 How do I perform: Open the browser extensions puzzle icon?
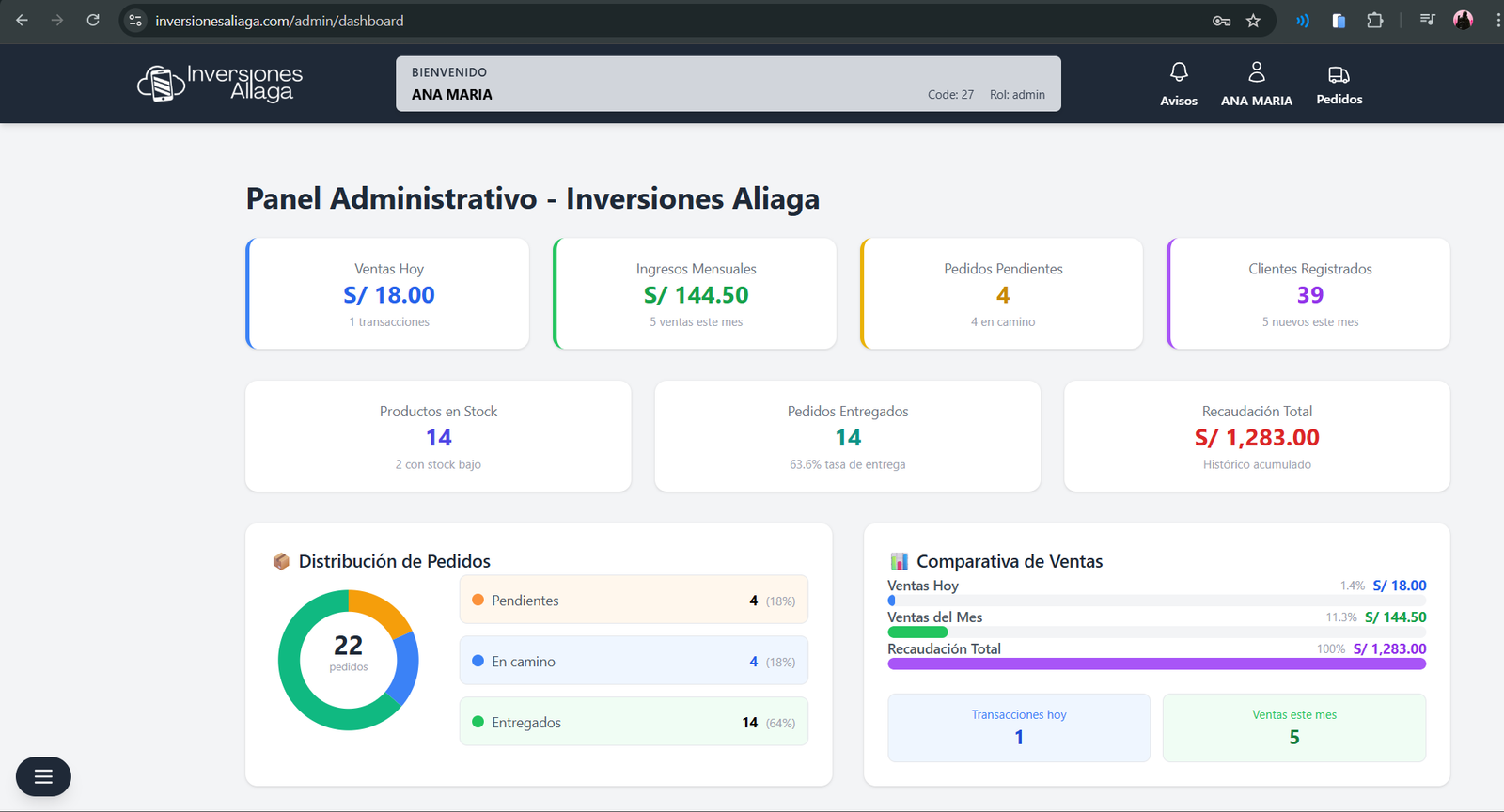[1374, 21]
